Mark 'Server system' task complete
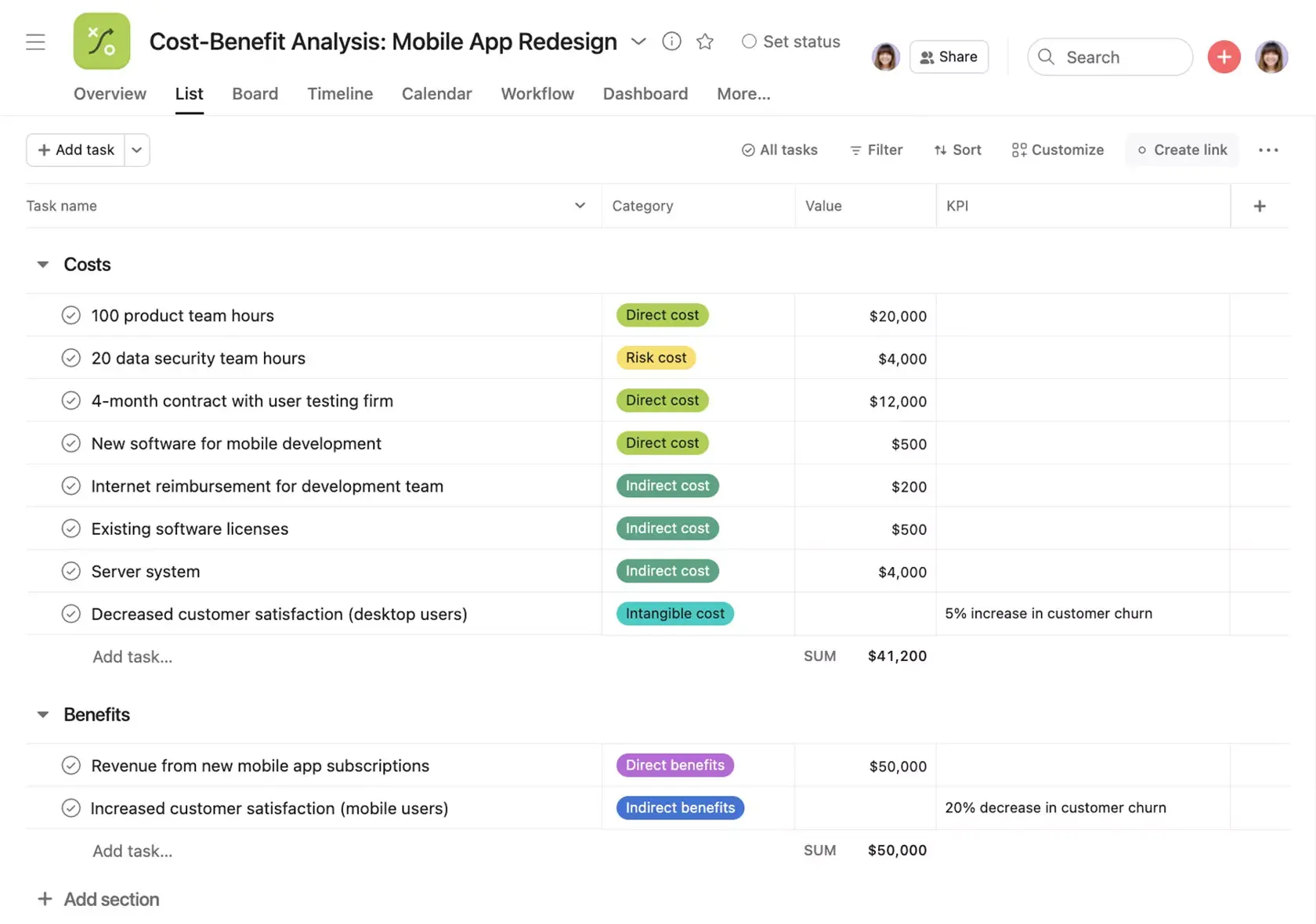Viewport: 1316px width, 924px height. tap(70, 571)
